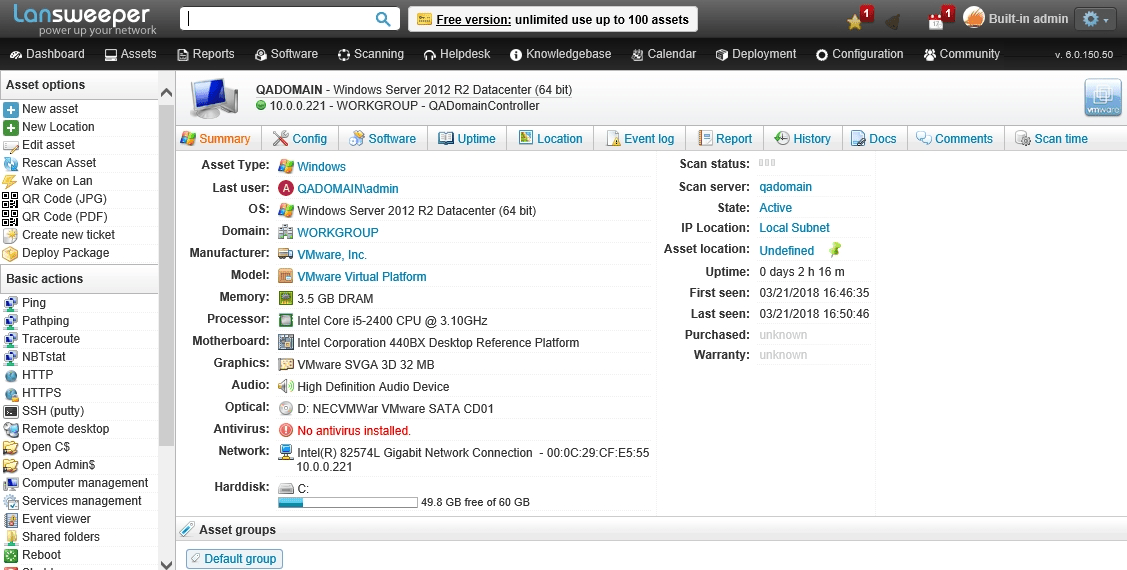Click the Ping action in sidebar
1127x570 pixels.
pos(34,303)
